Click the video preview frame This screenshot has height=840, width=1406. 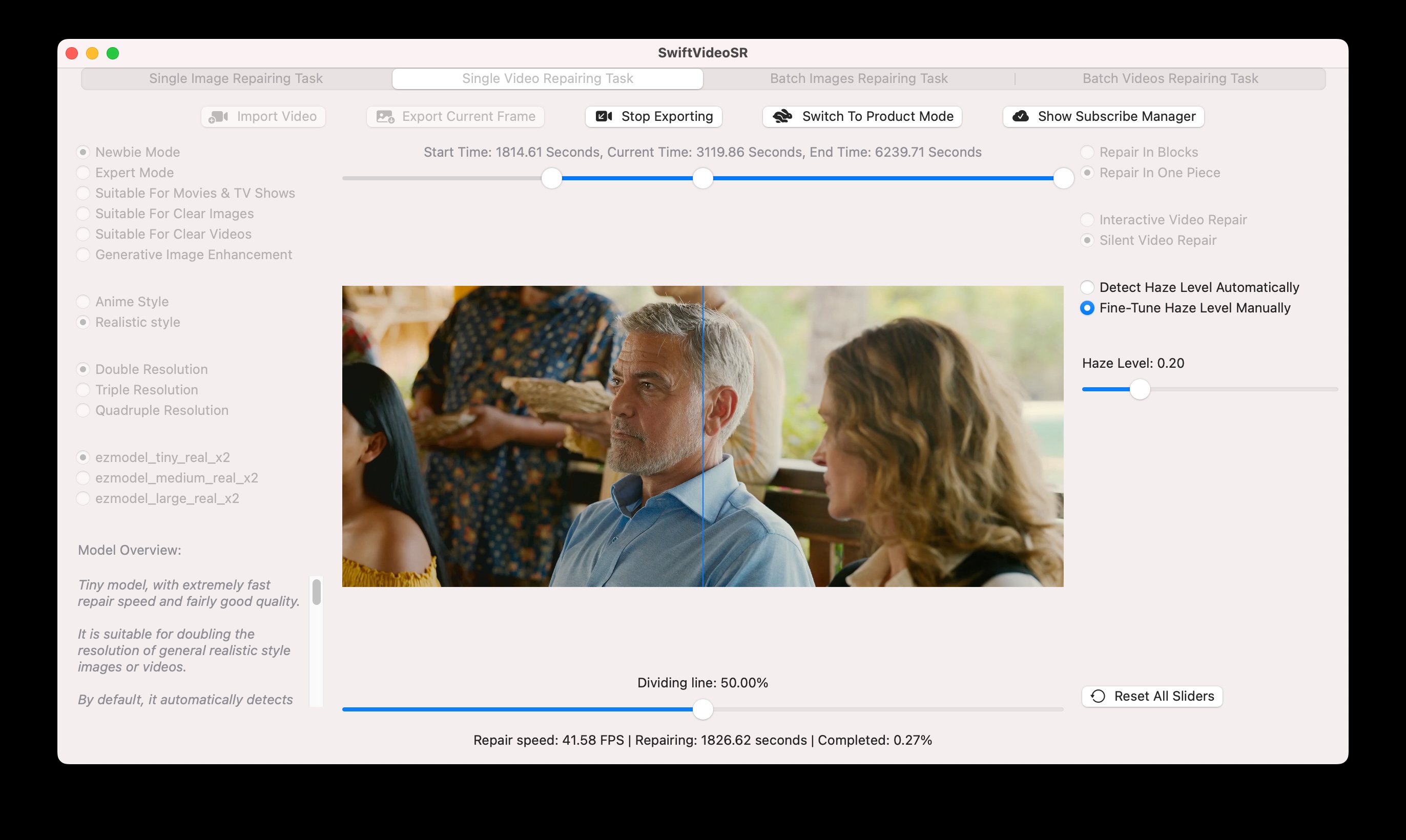(x=702, y=436)
